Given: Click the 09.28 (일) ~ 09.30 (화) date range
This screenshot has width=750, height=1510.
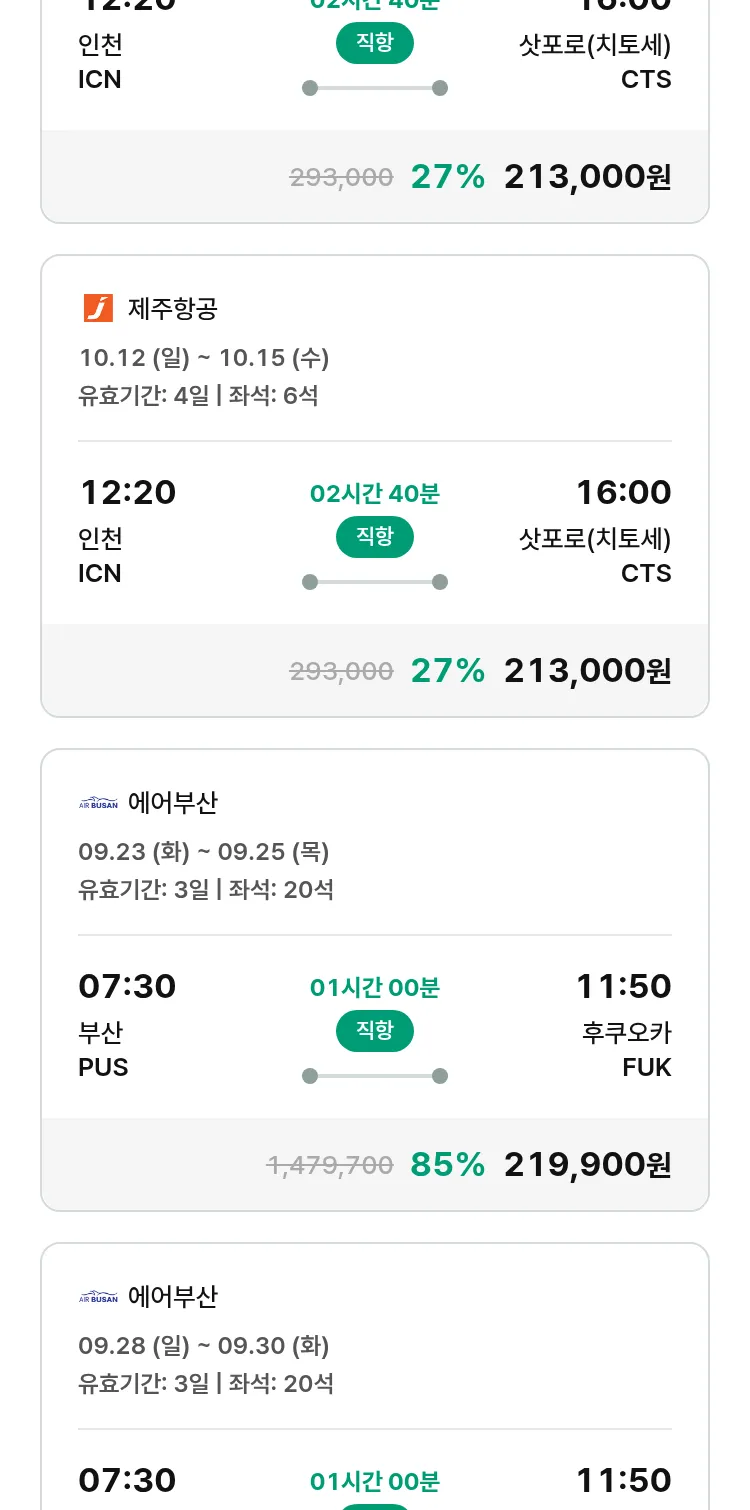Looking at the screenshot, I should point(204,1345).
